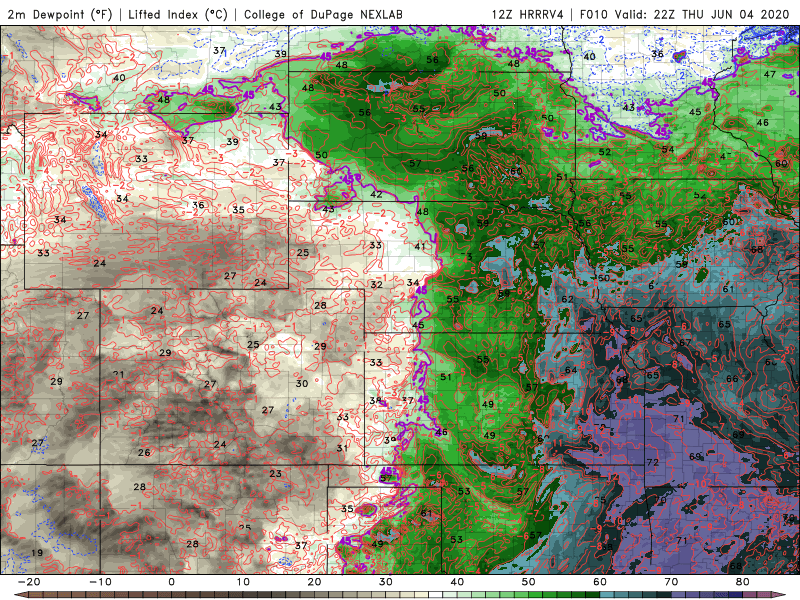Click the 31 dewpoint value on the map

click(342, 448)
